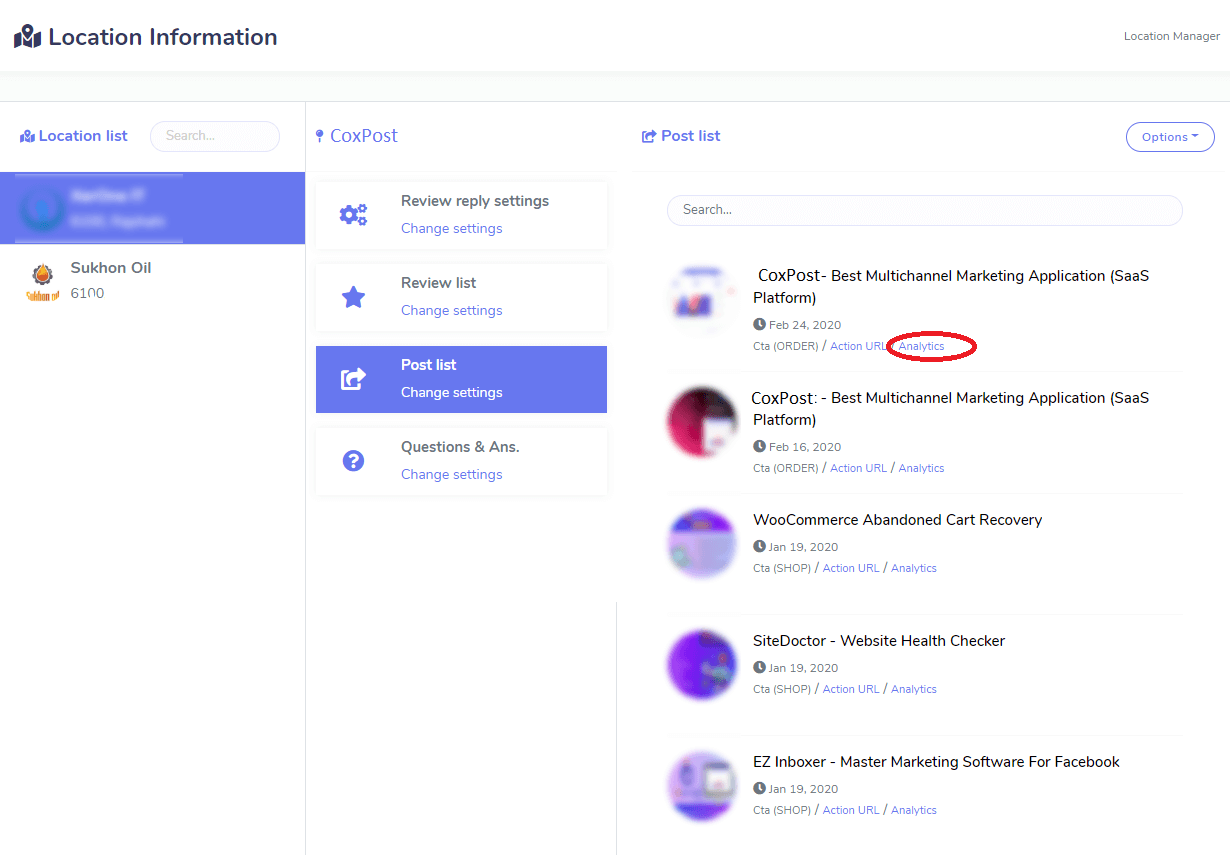
Task: Click the gears icon beside Review reply settings
Action: tap(353, 215)
